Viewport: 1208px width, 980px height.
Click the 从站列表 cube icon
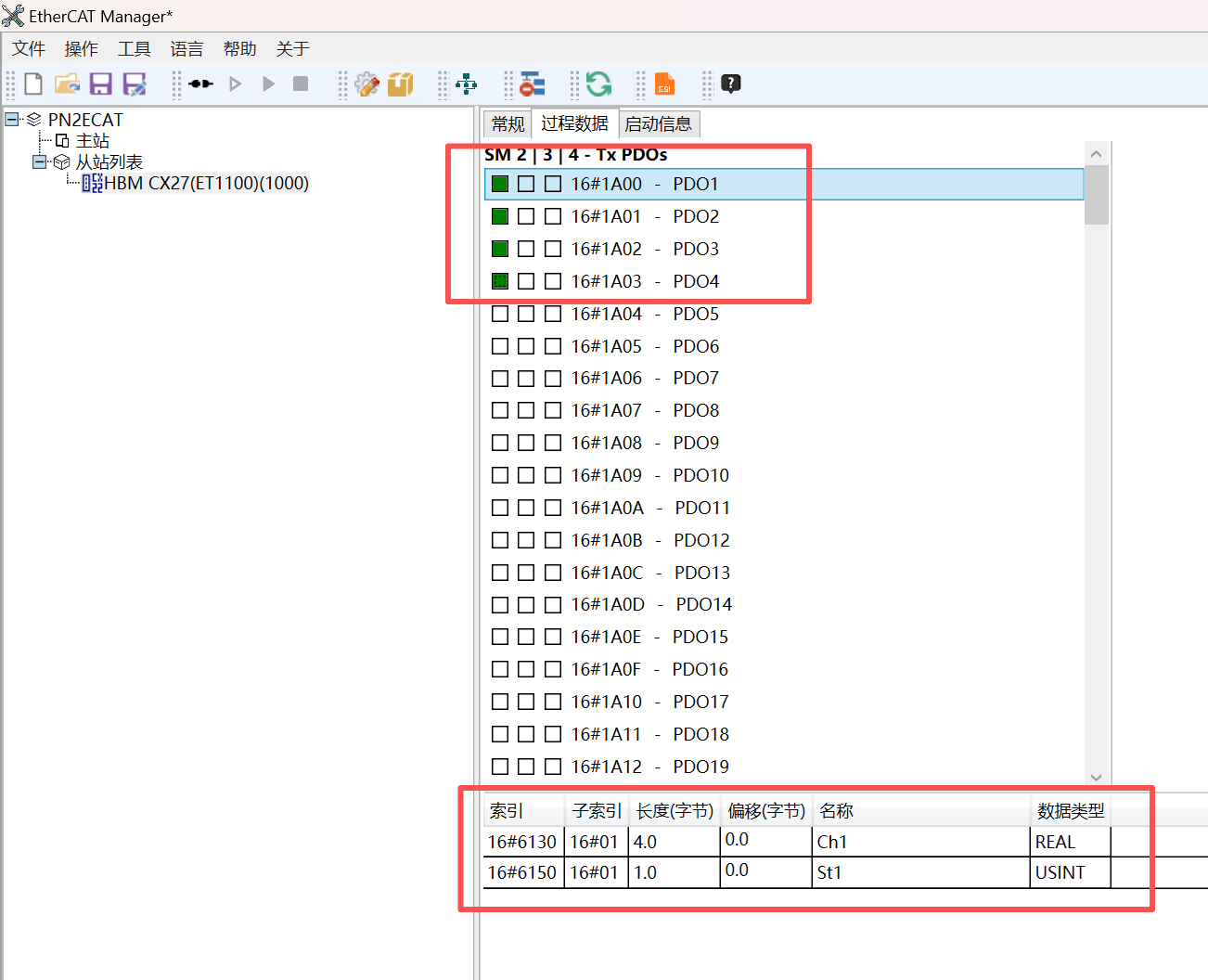(62, 162)
